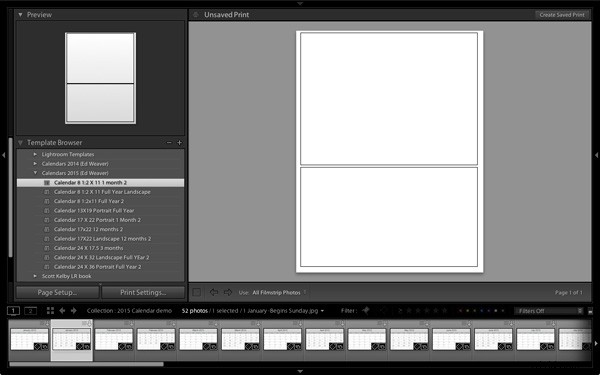Click the icon beside Unsaved Print title

pyautogui.click(x=196, y=15)
